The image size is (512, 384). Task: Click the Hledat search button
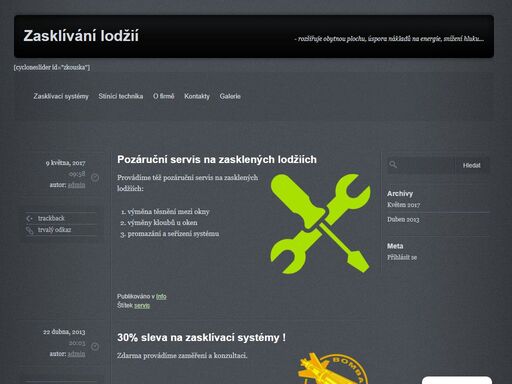click(471, 165)
